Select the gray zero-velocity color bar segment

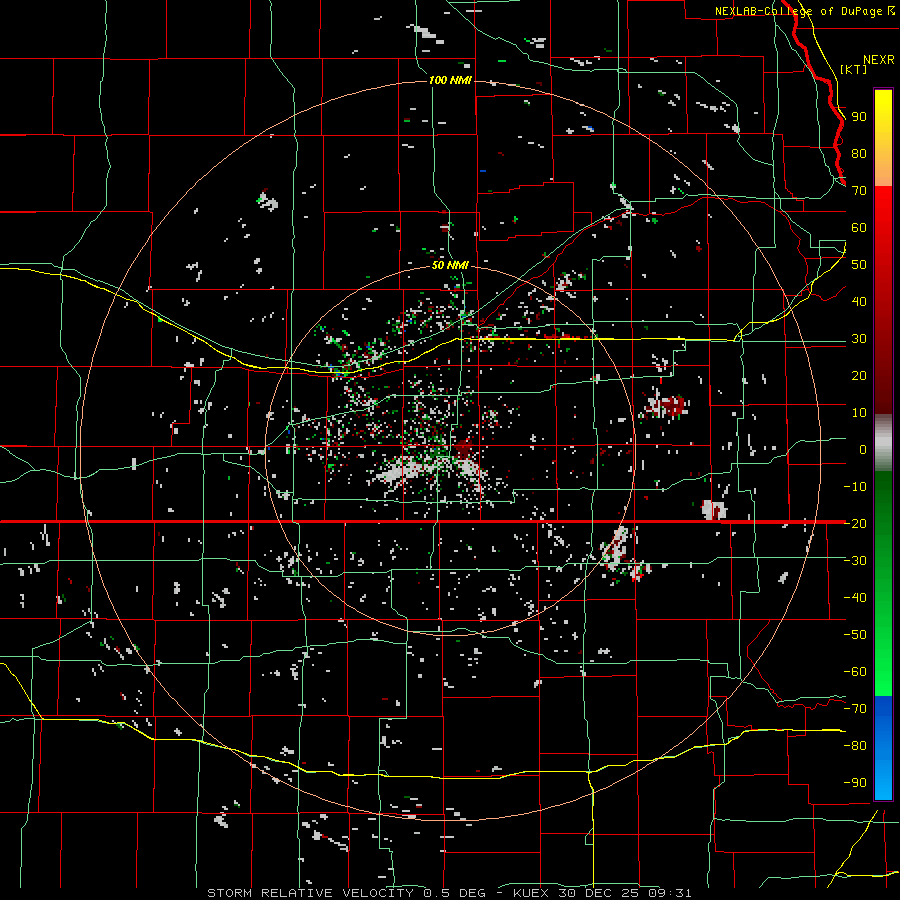883,445
